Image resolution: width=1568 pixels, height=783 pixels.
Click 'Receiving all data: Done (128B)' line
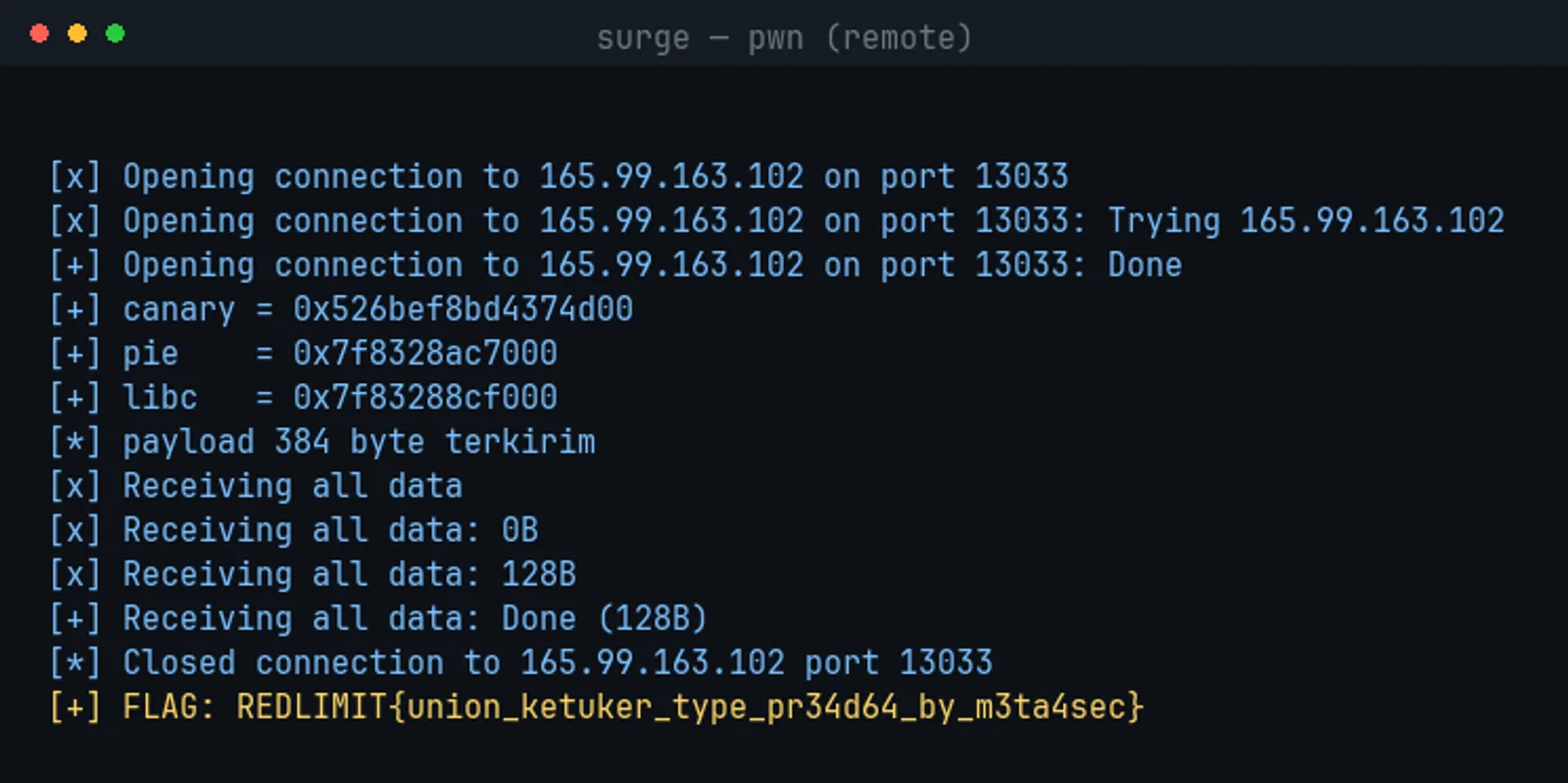[378, 617]
